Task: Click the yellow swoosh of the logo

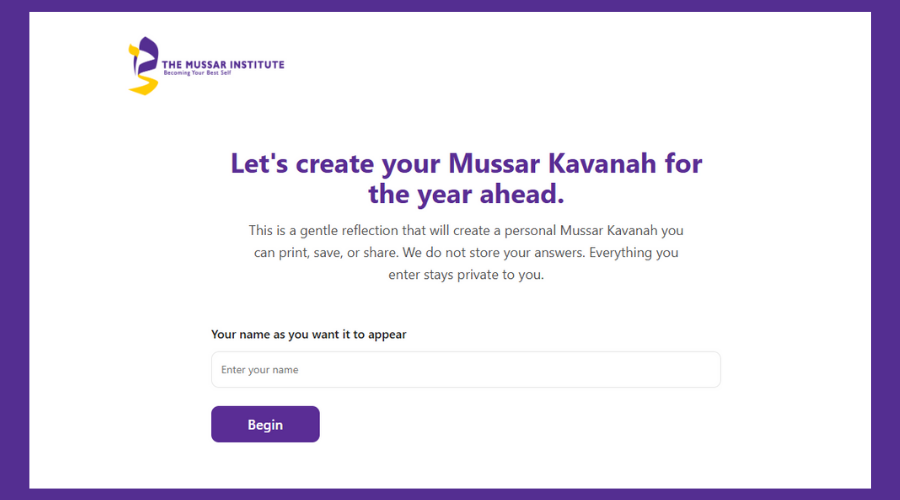Action: 143,86
